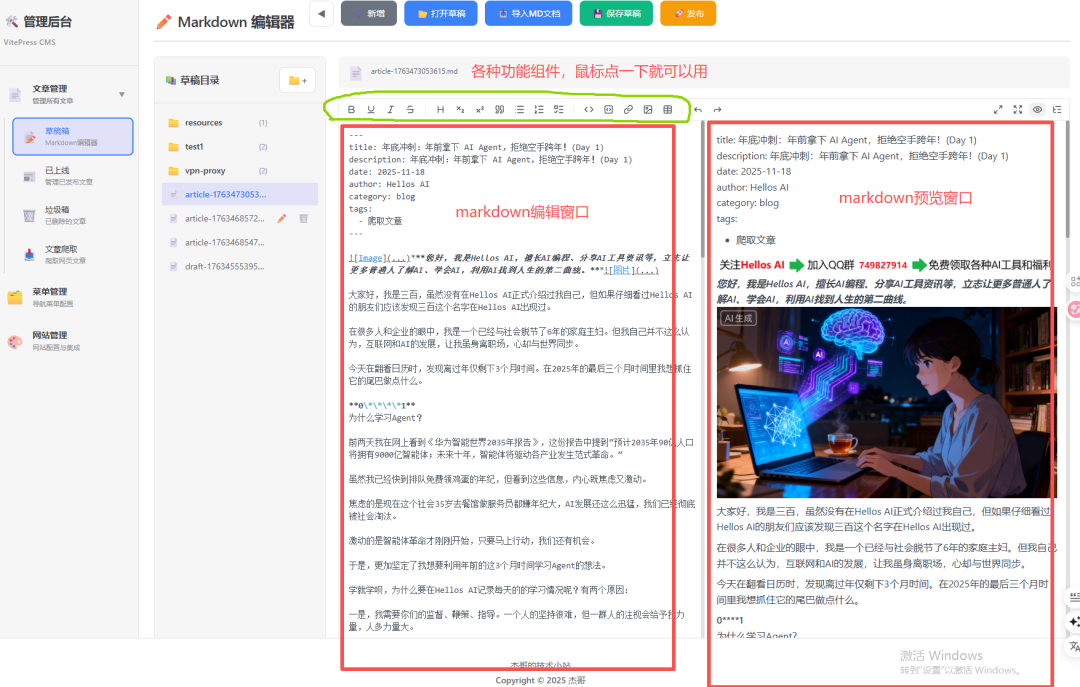This screenshot has width=1080, height=687.
Task: Toggle the preview eye icon
Action: click(1038, 110)
